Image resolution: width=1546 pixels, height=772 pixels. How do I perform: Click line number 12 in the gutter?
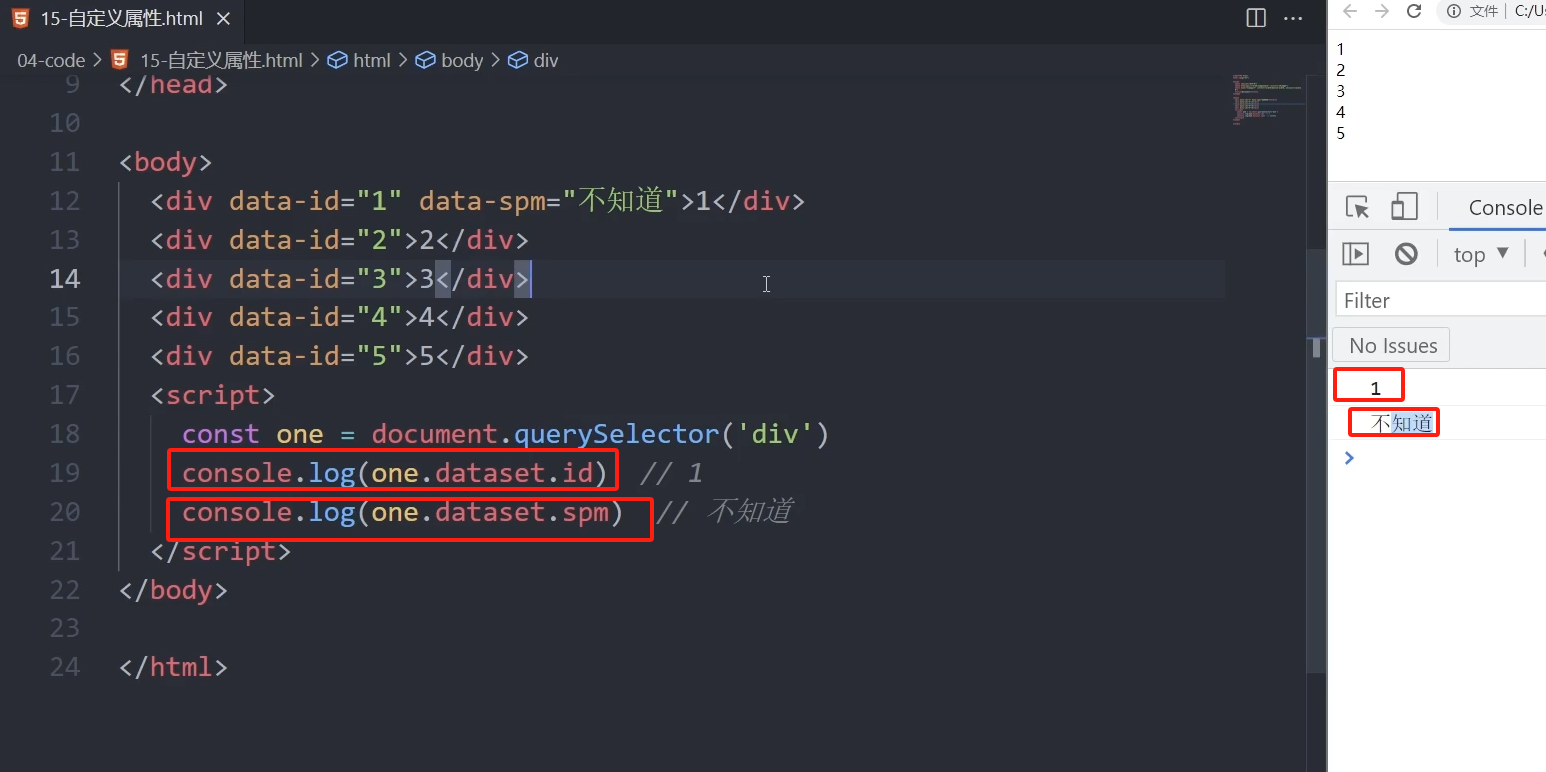click(x=64, y=201)
